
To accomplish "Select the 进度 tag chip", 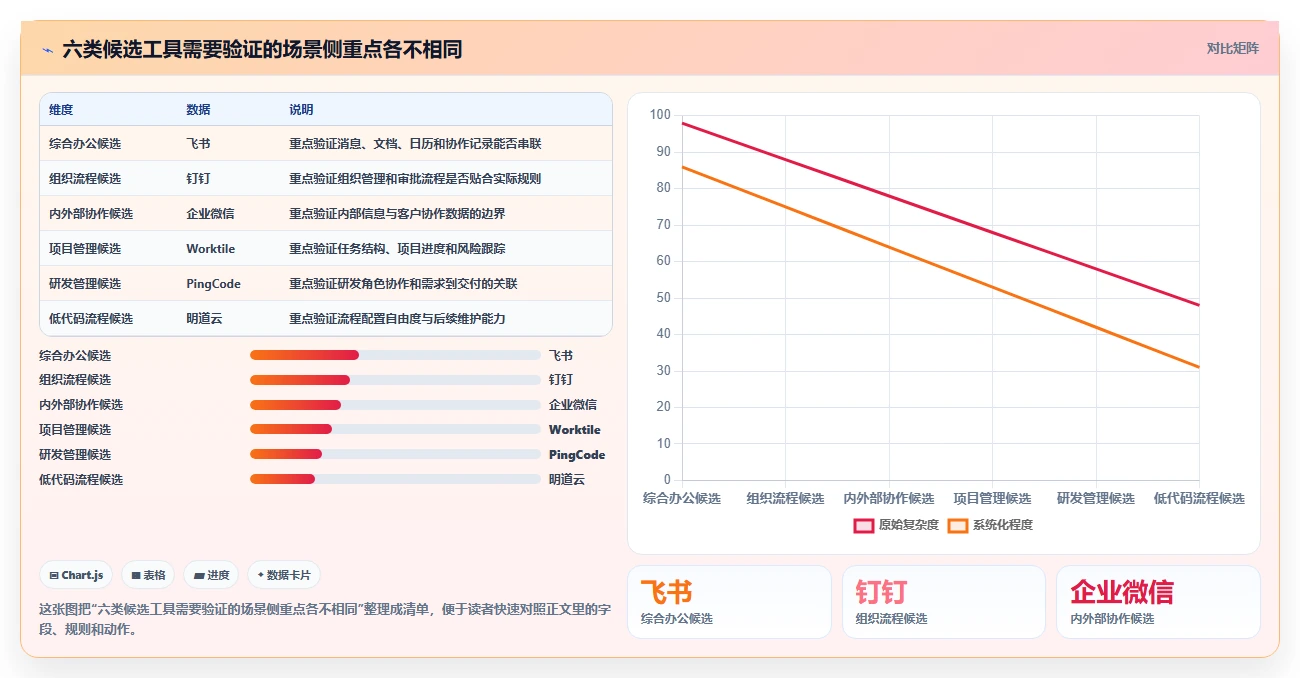I will 211,575.
